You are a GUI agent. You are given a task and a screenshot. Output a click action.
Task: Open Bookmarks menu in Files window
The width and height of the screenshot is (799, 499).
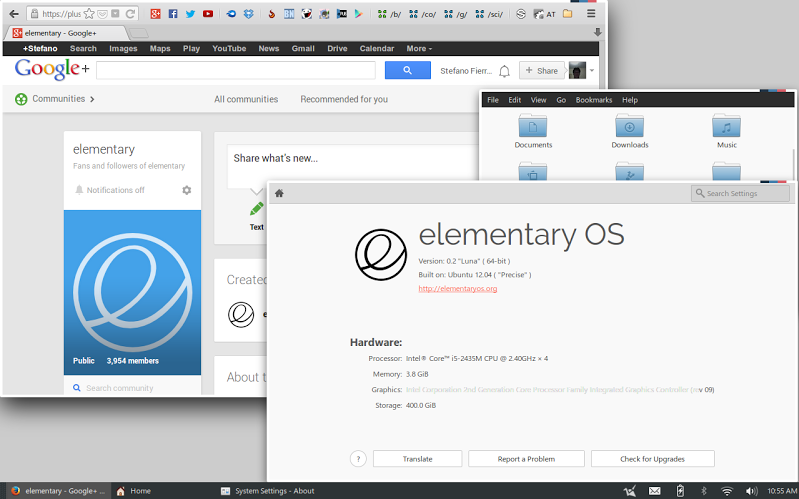pyautogui.click(x=594, y=100)
